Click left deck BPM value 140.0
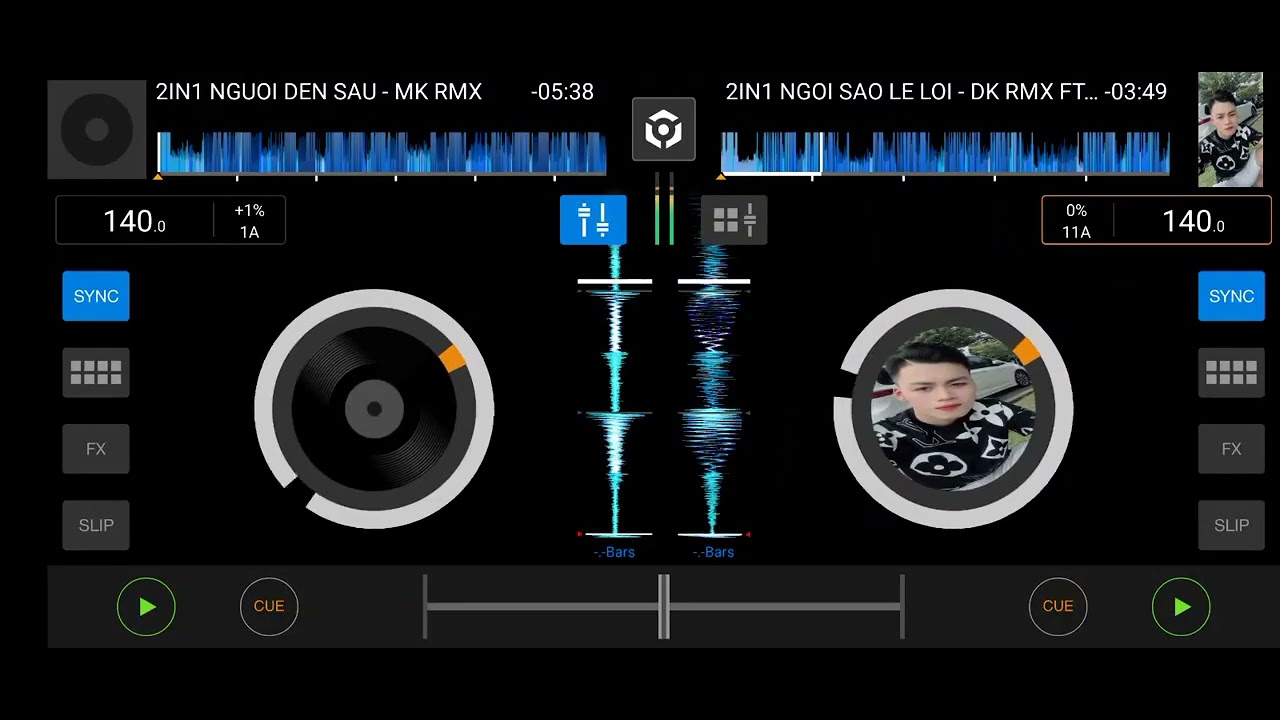The height and width of the screenshot is (720, 1280). [134, 221]
